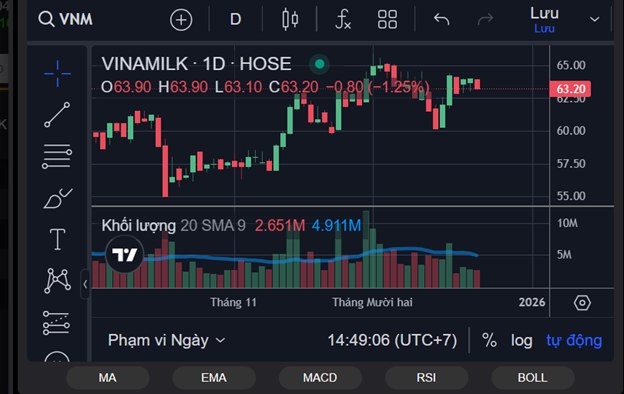
Task: Select the brush drawing tool
Action: [x=57, y=198]
